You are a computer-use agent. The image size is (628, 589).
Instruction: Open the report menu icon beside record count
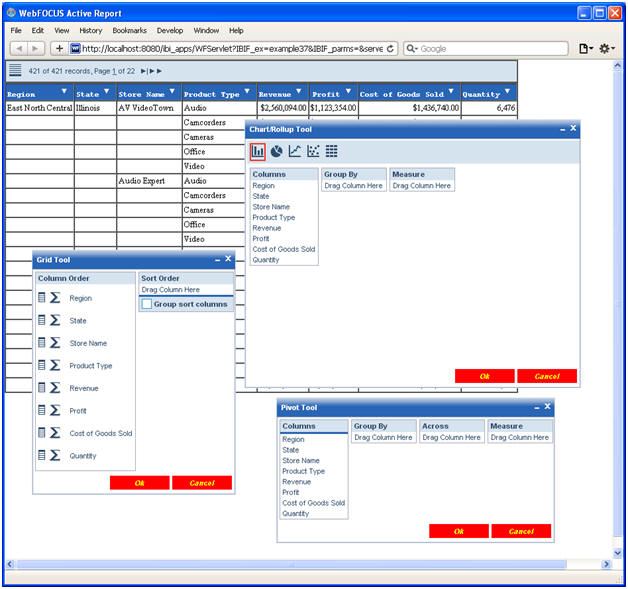(15, 70)
